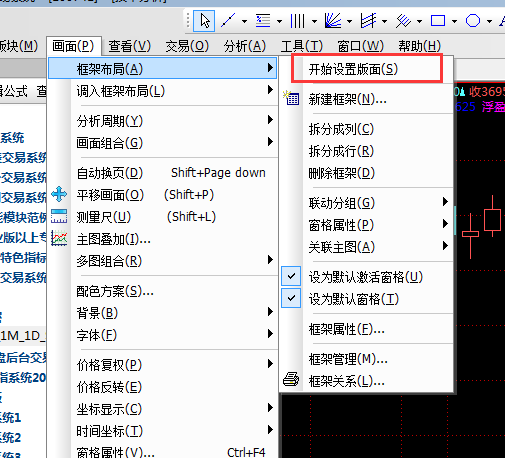Image resolution: width=505 pixels, height=458 pixels.
Task: Expand 联动分组(G) submenu
Action: 367,203
